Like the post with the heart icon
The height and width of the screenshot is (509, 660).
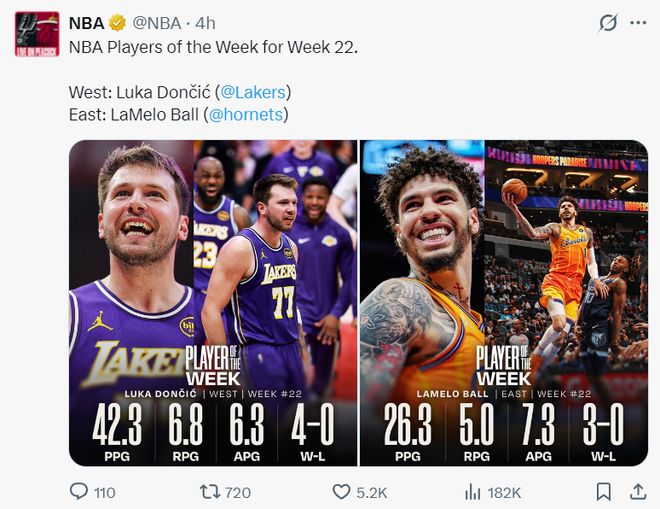pyautogui.click(x=341, y=492)
